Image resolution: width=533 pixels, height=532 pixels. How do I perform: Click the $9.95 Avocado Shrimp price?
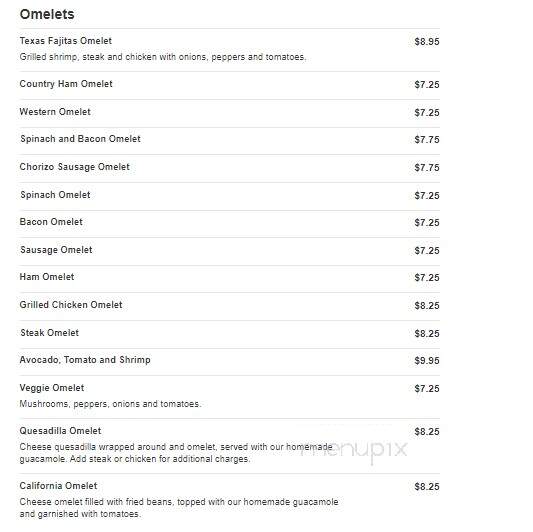pyautogui.click(x=427, y=361)
